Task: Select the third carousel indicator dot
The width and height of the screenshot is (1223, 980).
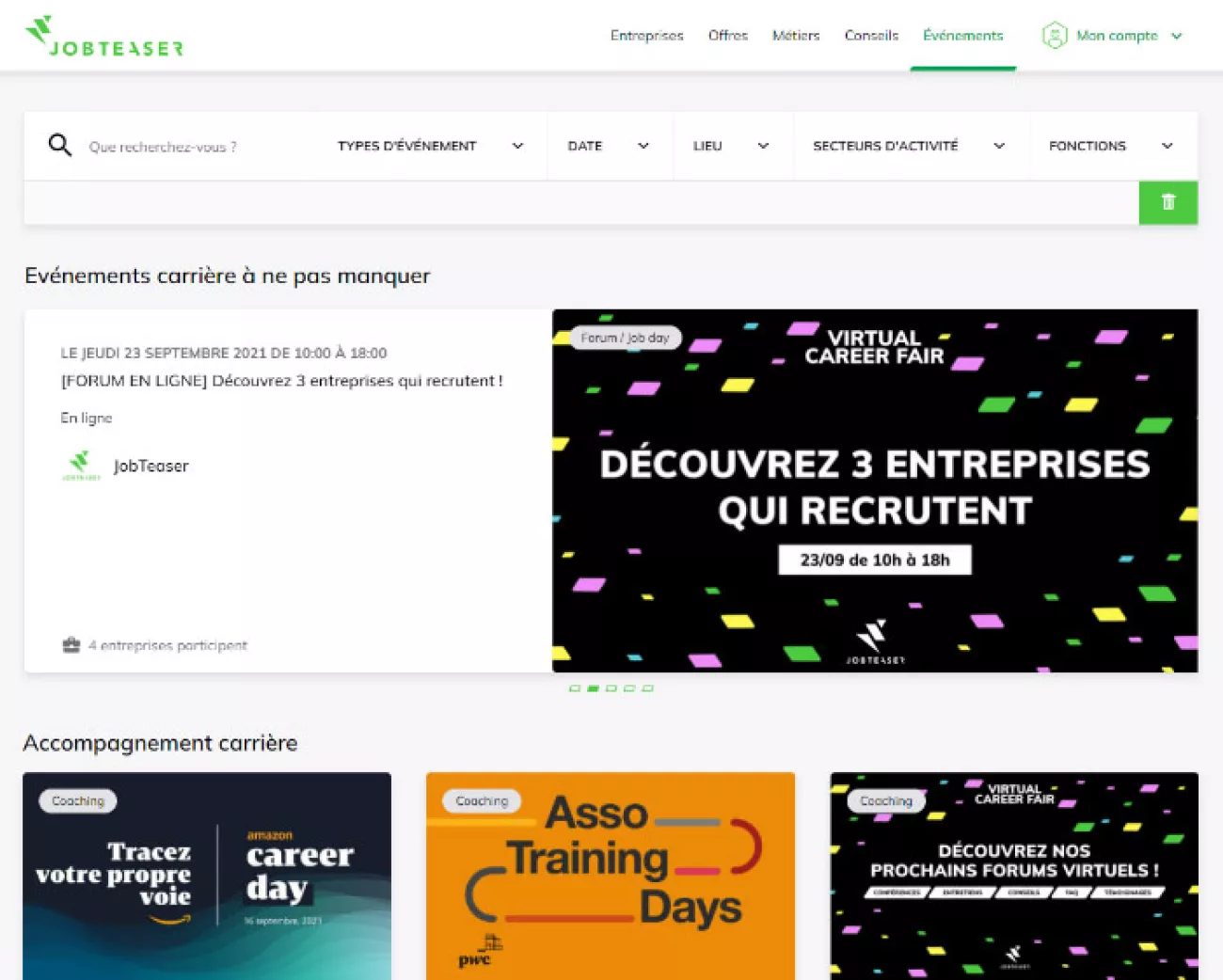Action: tap(611, 688)
